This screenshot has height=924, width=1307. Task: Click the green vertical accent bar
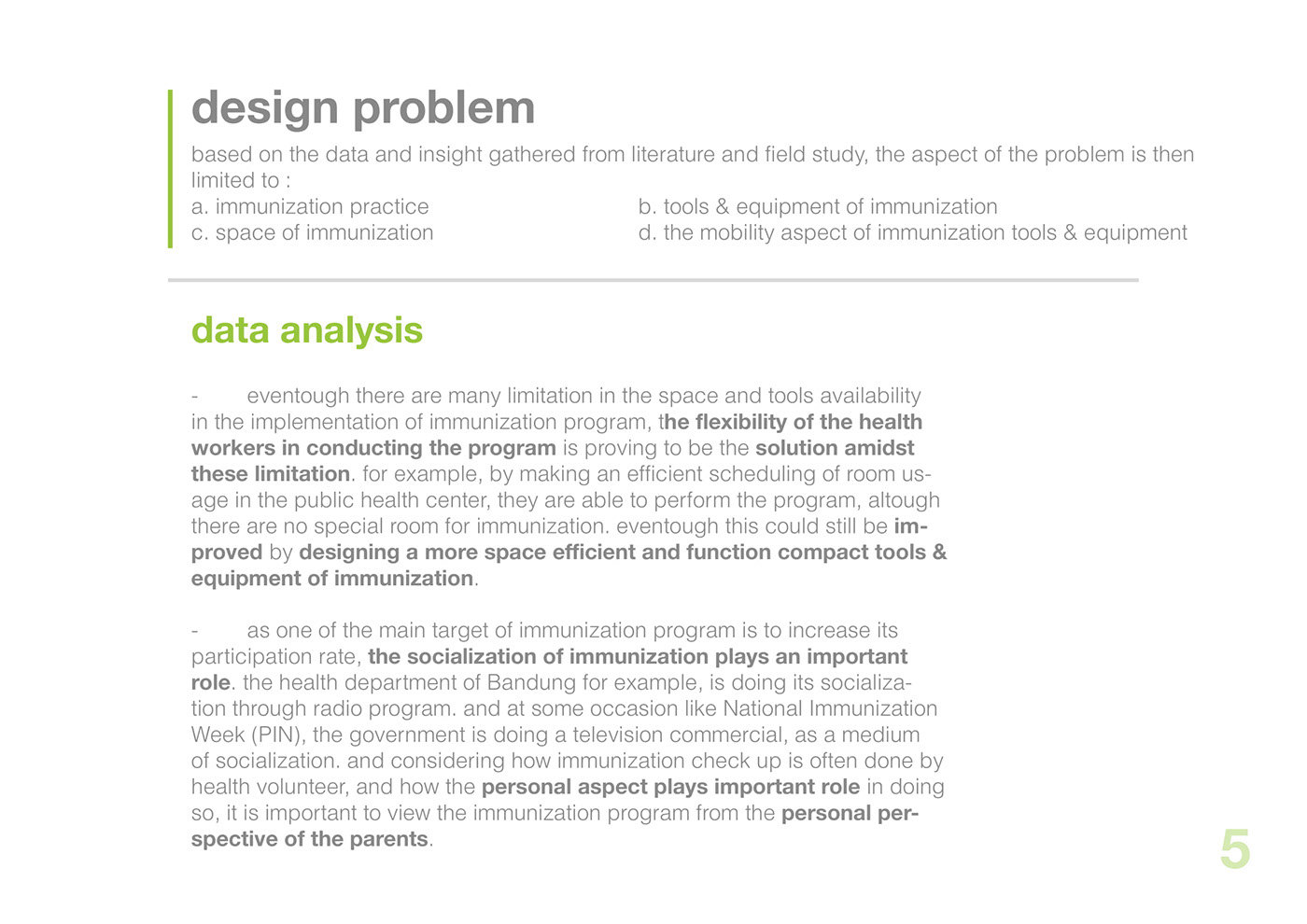[x=170, y=168]
